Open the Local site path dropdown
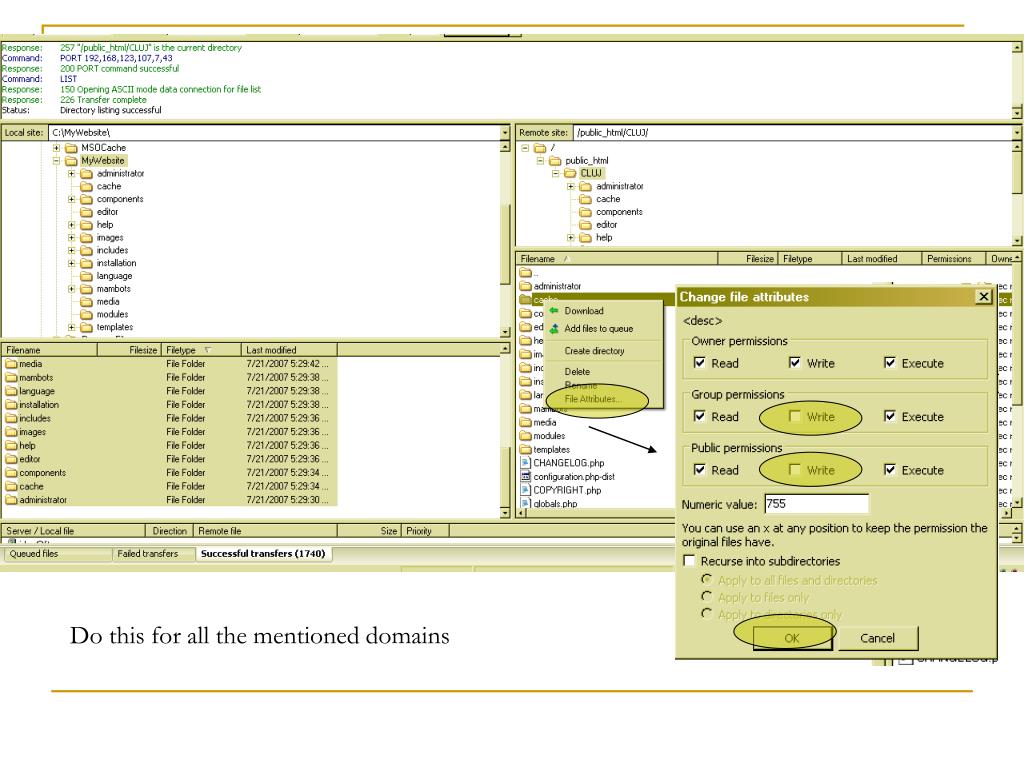The width and height of the screenshot is (1024, 768). 505,133
